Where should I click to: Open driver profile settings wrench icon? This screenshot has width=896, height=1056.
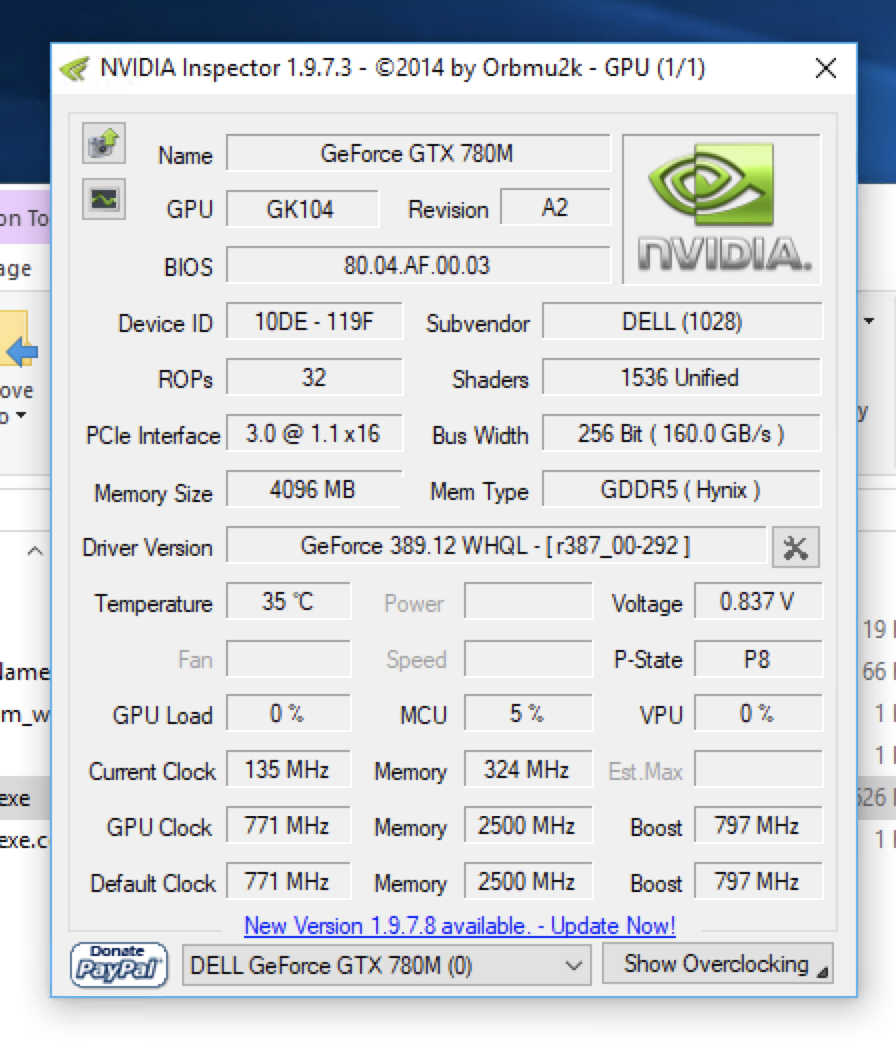coord(796,548)
